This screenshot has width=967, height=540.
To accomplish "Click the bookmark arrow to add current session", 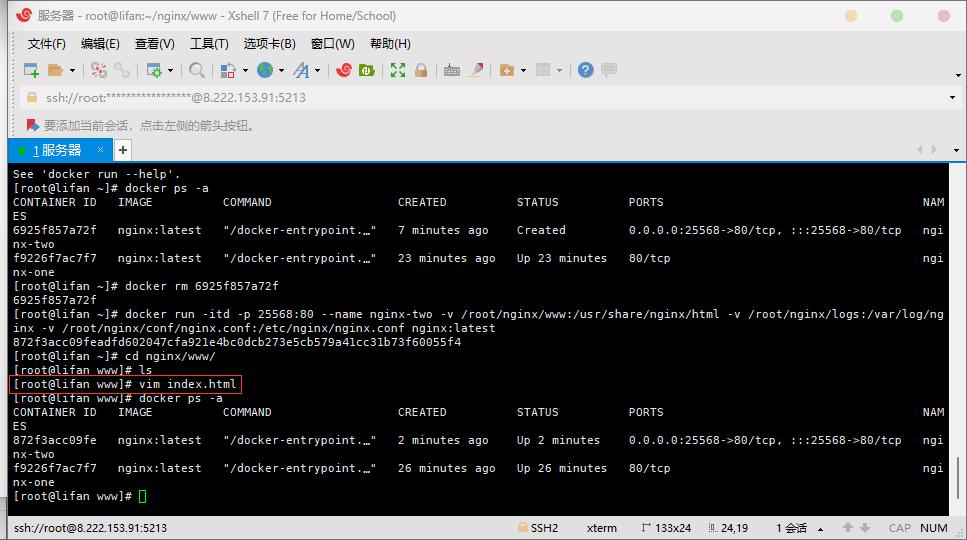I will (32, 126).
